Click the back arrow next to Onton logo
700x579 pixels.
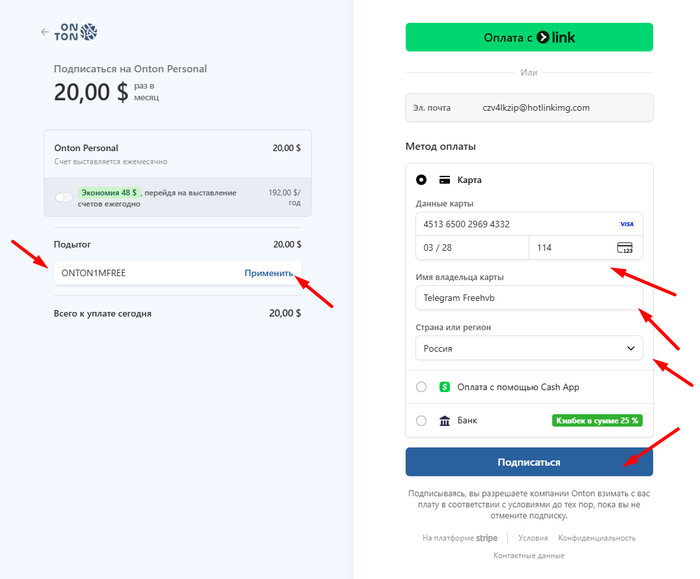[44, 32]
